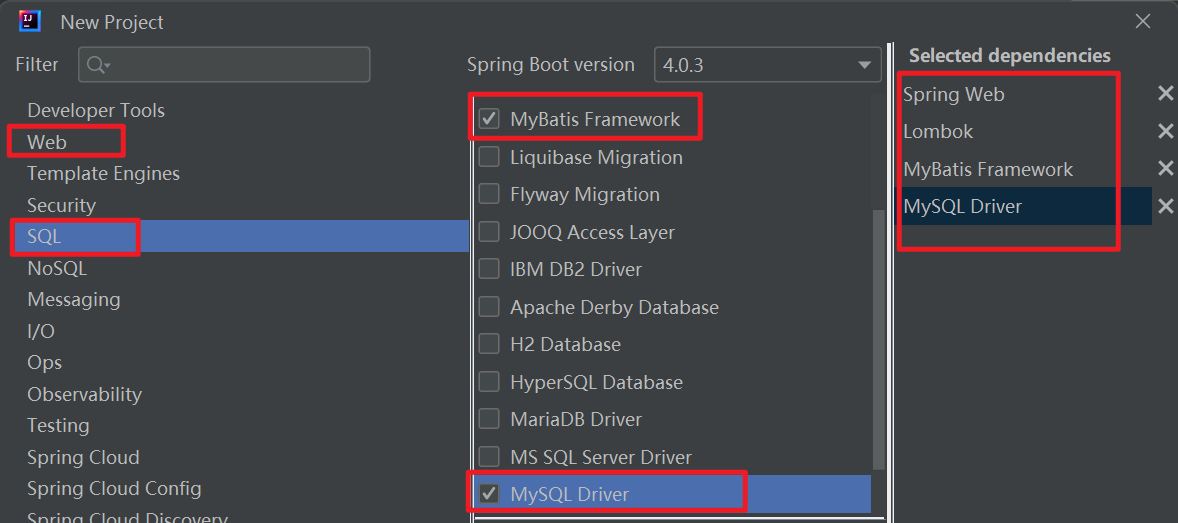The height and width of the screenshot is (523, 1178).
Task: Check MariaDB Driver checkbox
Action: point(489,419)
